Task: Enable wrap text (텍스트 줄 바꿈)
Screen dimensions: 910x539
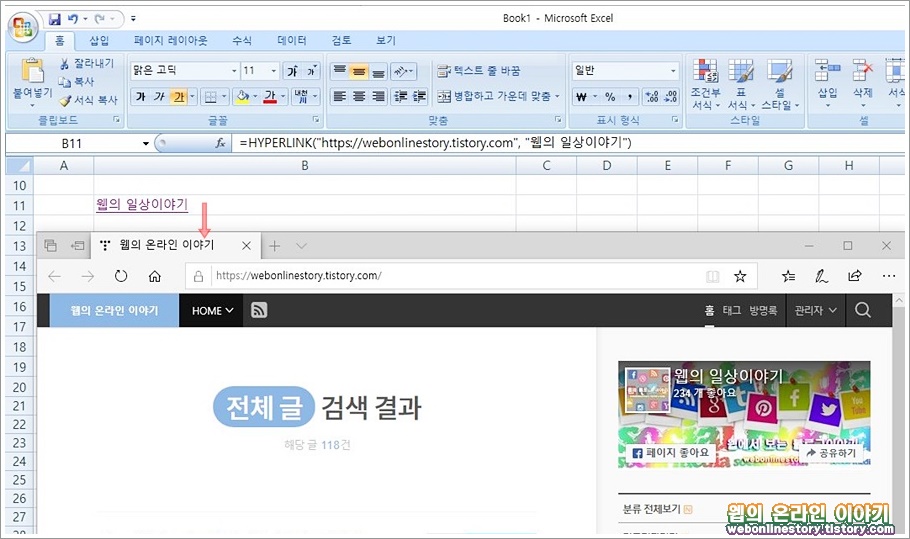Action: point(479,71)
